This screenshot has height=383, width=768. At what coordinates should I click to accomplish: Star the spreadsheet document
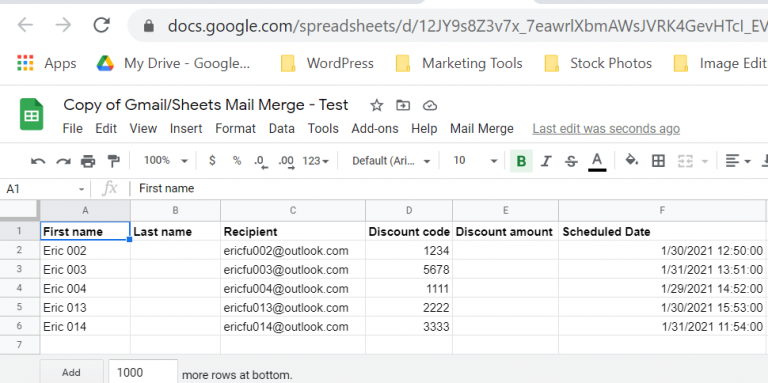[x=376, y=105]
